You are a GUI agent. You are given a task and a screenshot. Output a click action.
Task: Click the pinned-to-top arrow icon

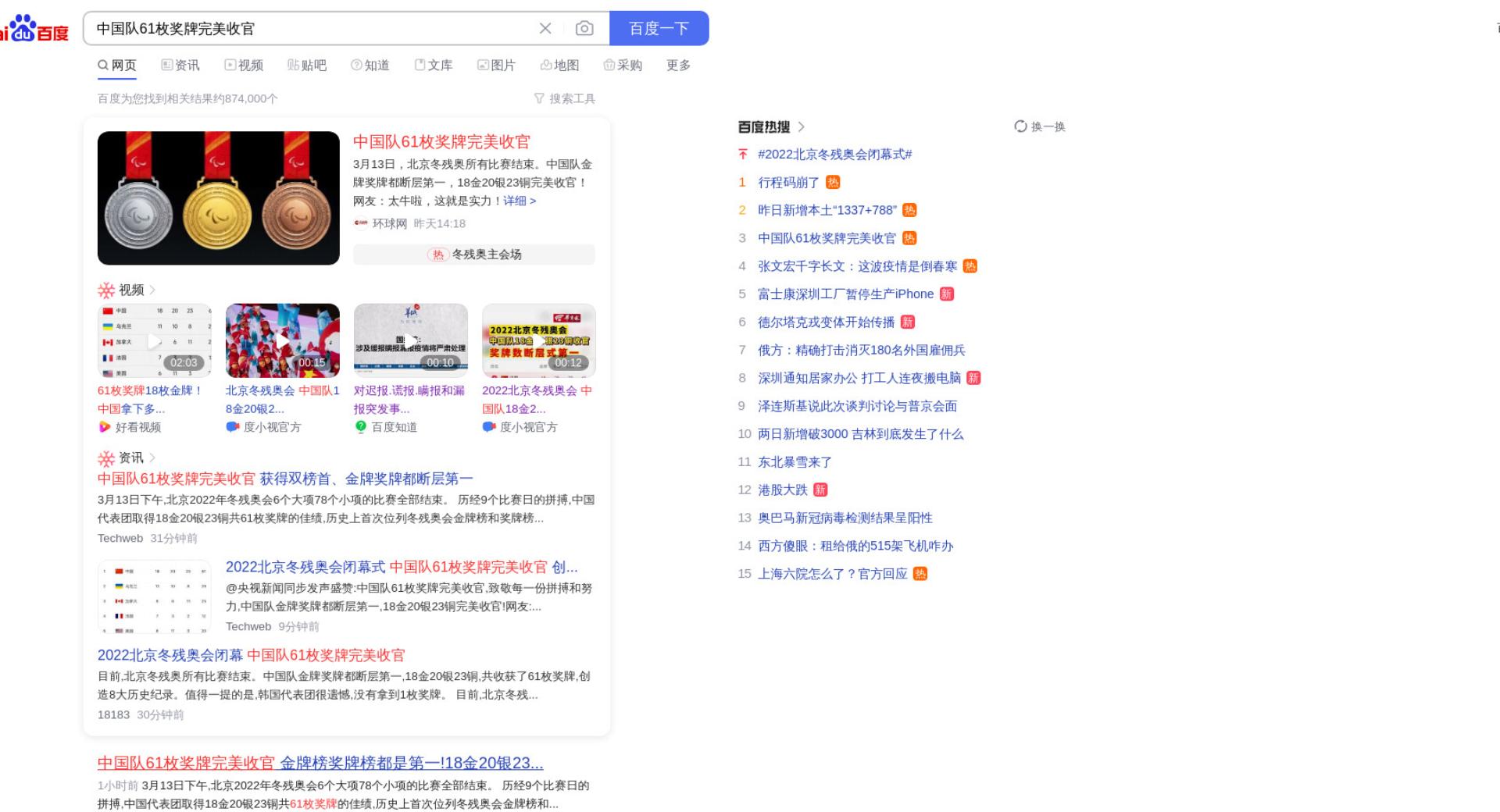coord(743,155)
